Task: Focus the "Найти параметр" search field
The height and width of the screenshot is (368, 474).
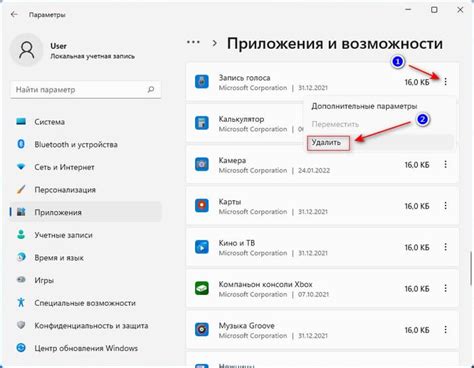Action: pyautogui.click(x=86, y=89)
